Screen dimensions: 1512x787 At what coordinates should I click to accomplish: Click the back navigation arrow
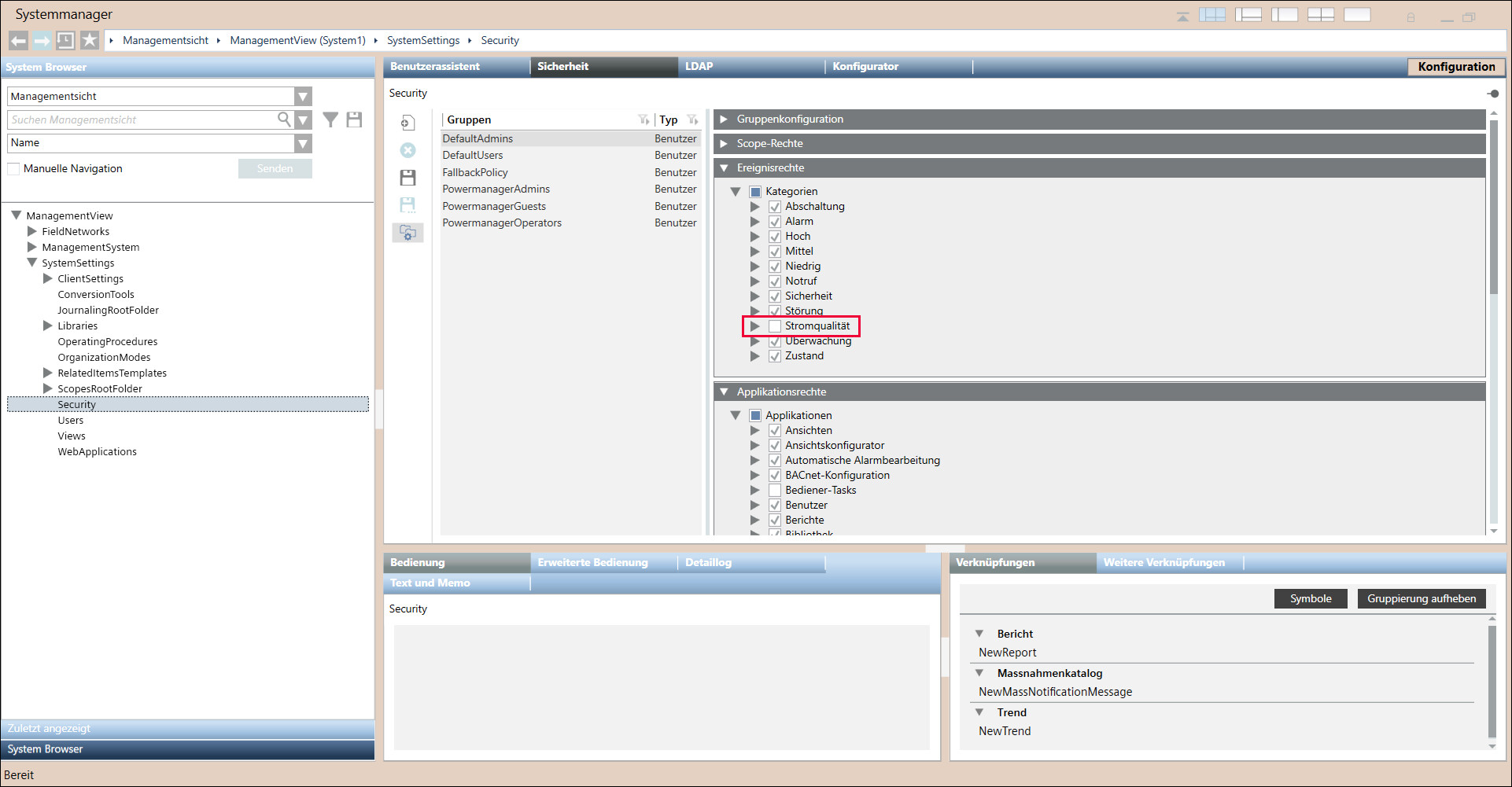click(x=18, y=40)
